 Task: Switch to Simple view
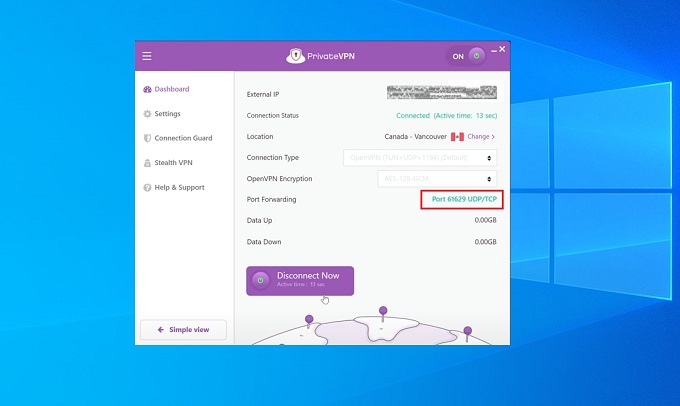[x=183, y=330]
